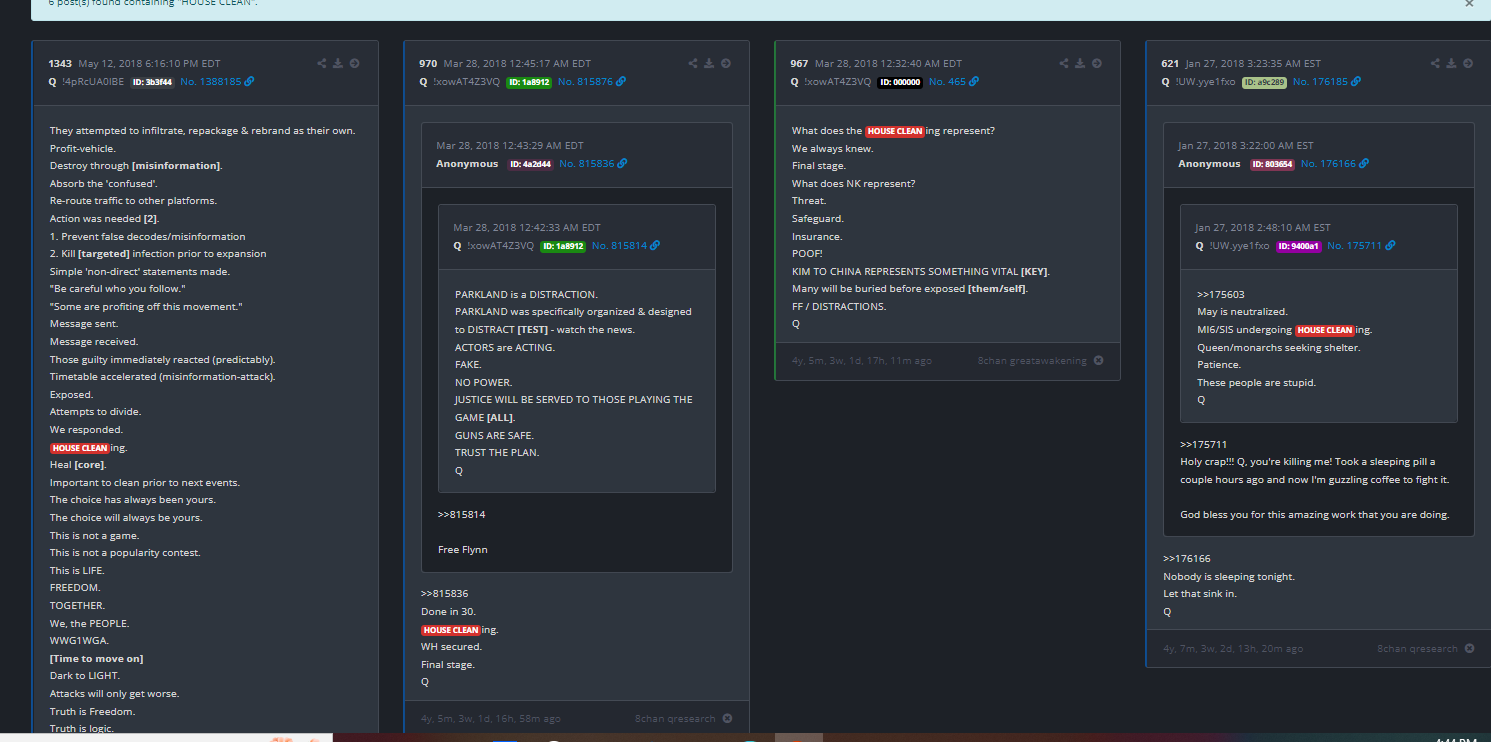Click the ID 803654 badge
Screen dimensions: 1491x742
pos(1272,163)
